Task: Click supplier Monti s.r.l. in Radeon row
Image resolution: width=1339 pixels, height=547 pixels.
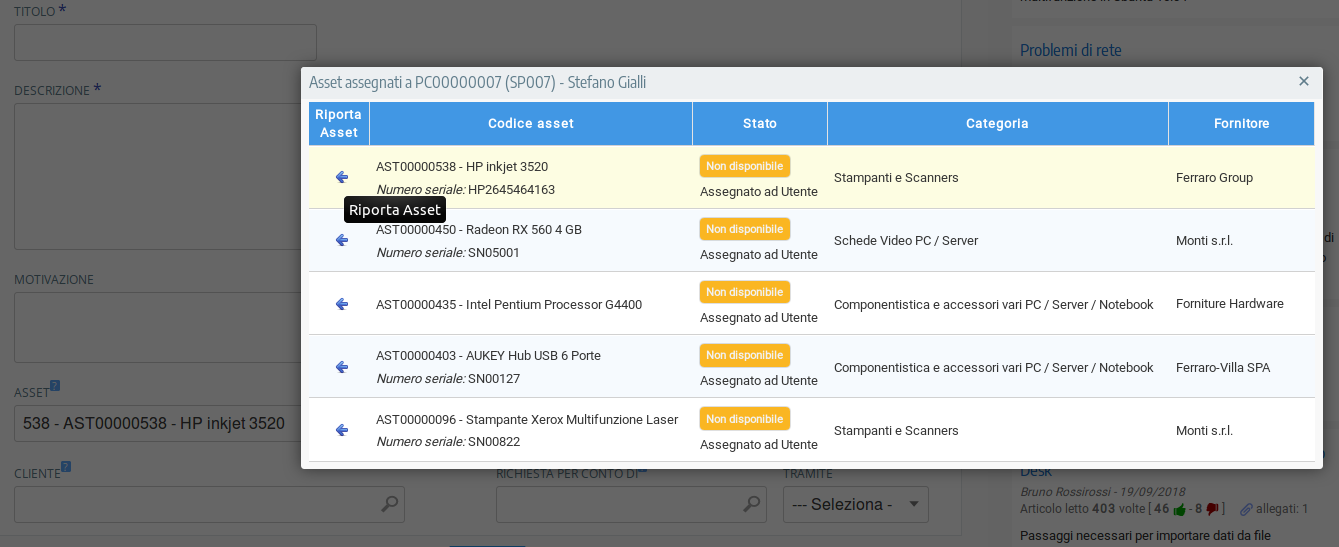Action: [1204, 241]
